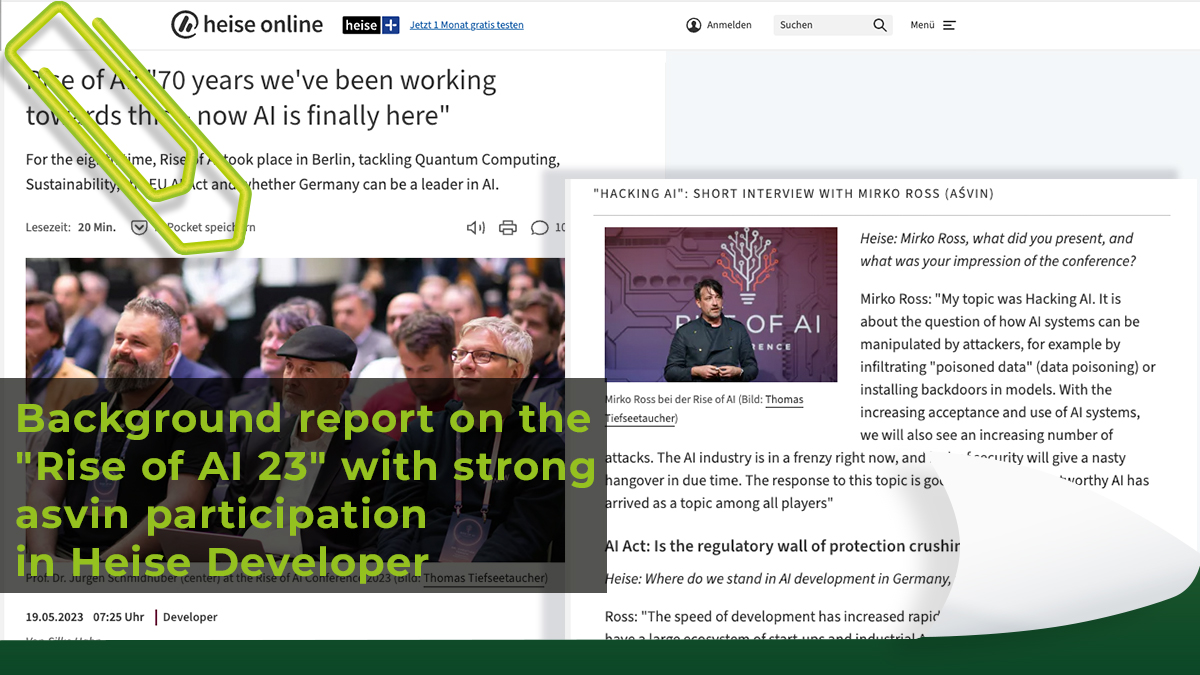
Task: Print the article using the printer icon
Action: 508,228
